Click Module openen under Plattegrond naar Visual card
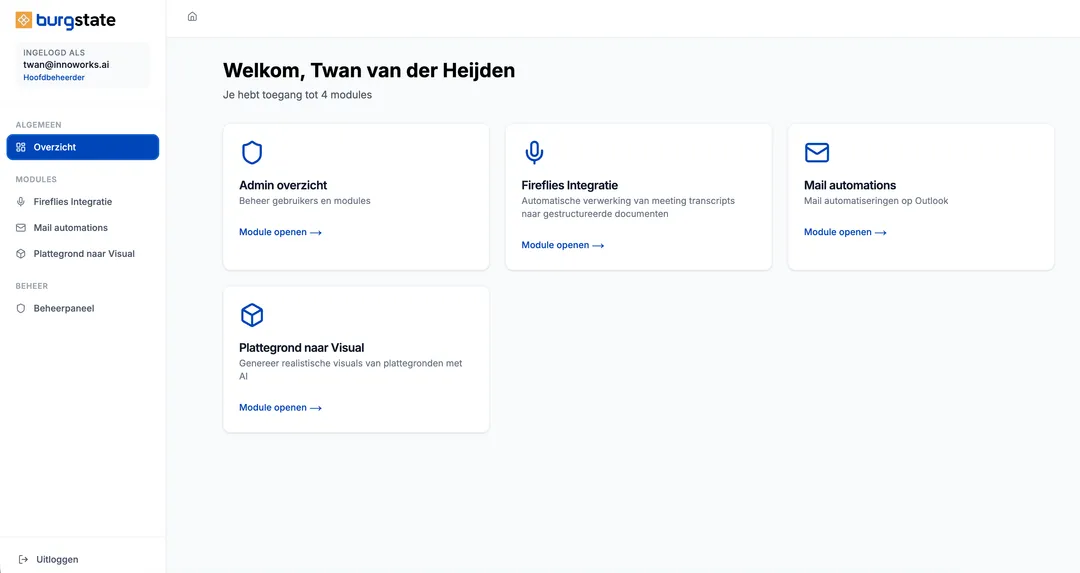The width and height of the screenshot is (1080, 573). pyautogui.click(x=280, y=408)
